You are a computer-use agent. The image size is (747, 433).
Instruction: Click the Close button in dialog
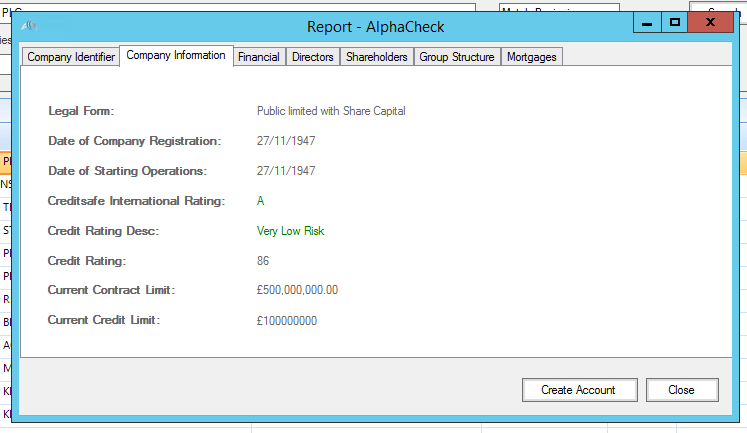click(682, 390)
